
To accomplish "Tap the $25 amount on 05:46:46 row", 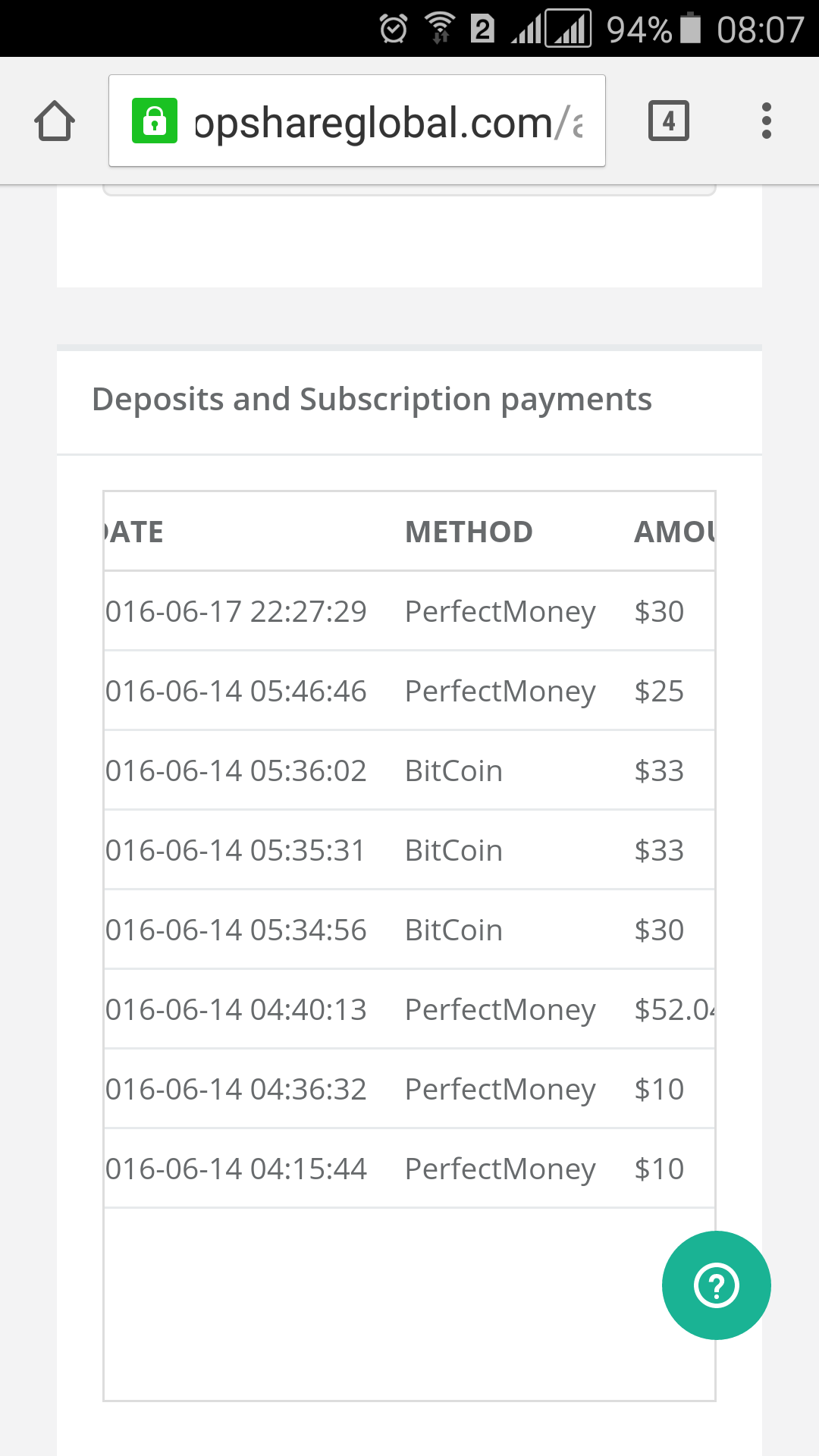I will tap(659, 691).
